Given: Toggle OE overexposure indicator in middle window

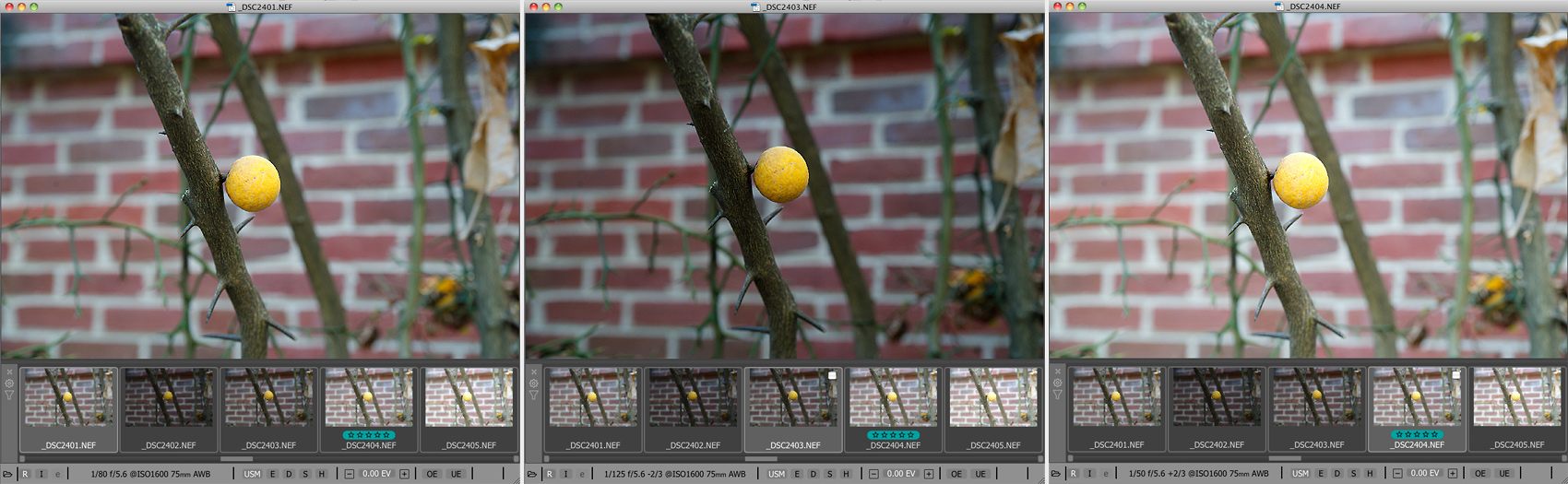Looking at the screenshot, I should click(x=956, y=474).
